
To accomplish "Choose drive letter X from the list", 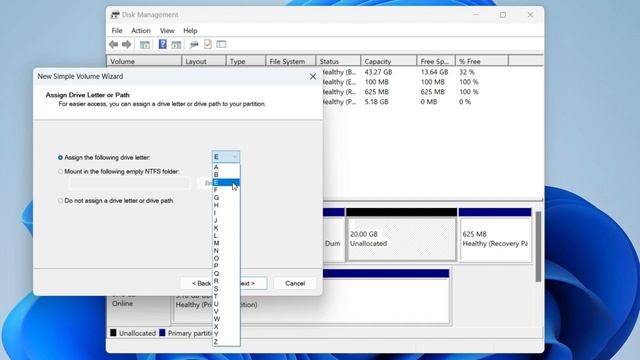I will click(226, 327).
